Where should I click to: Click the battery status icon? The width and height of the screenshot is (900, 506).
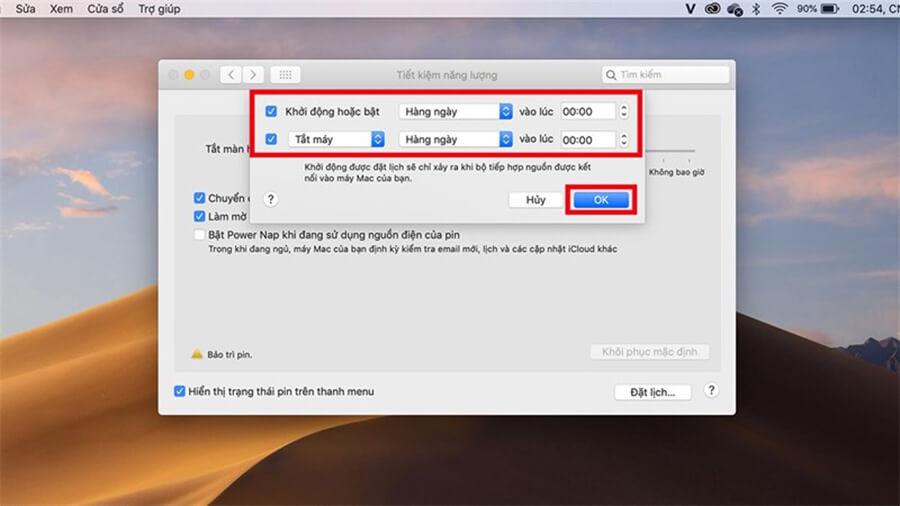(x=830, y=8)
